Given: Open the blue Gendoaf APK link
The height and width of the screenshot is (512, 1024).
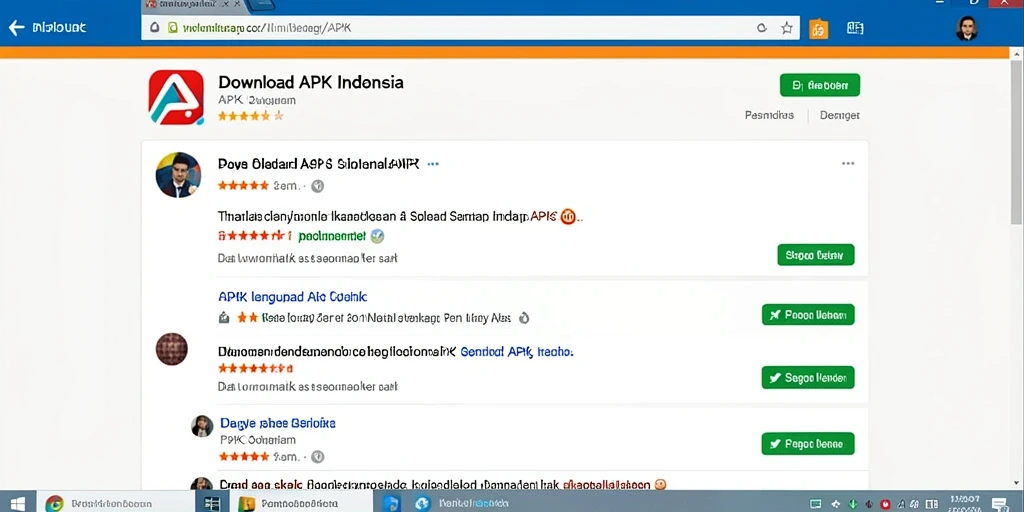Looking at the screenshot, I should point(517,351).
